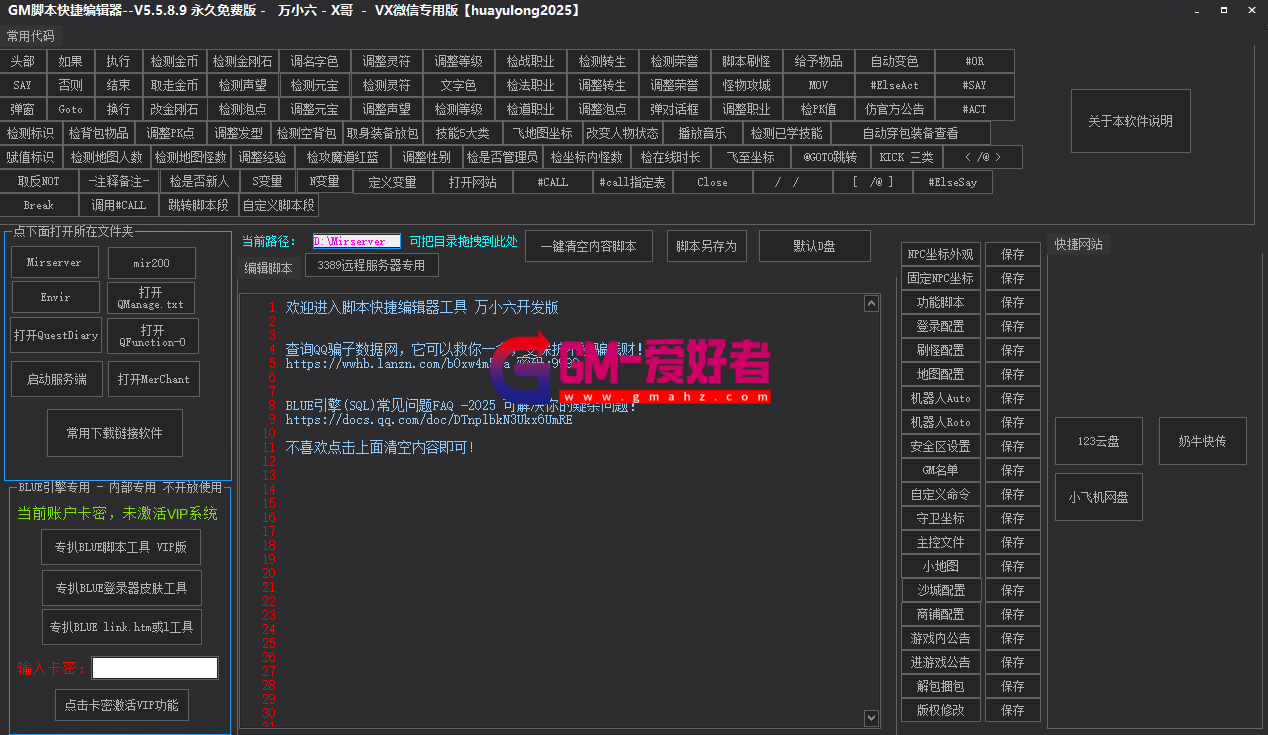Viewport: 1268px width, 735px height.
Task: Open the 小飞机网盘 website
Action: coord(1098,497)
